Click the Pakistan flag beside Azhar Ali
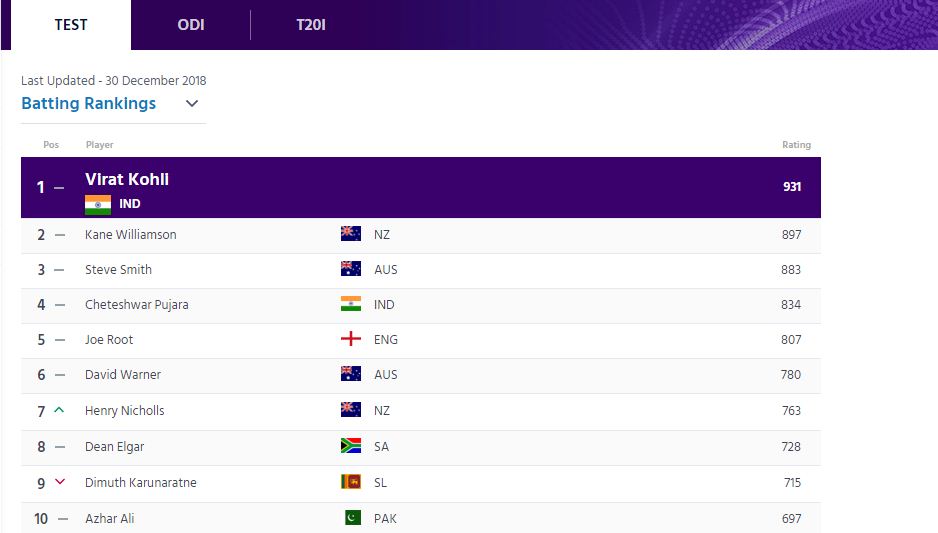Image resolution: width=938 pixels, height=533 pixels. pos(353,517)
